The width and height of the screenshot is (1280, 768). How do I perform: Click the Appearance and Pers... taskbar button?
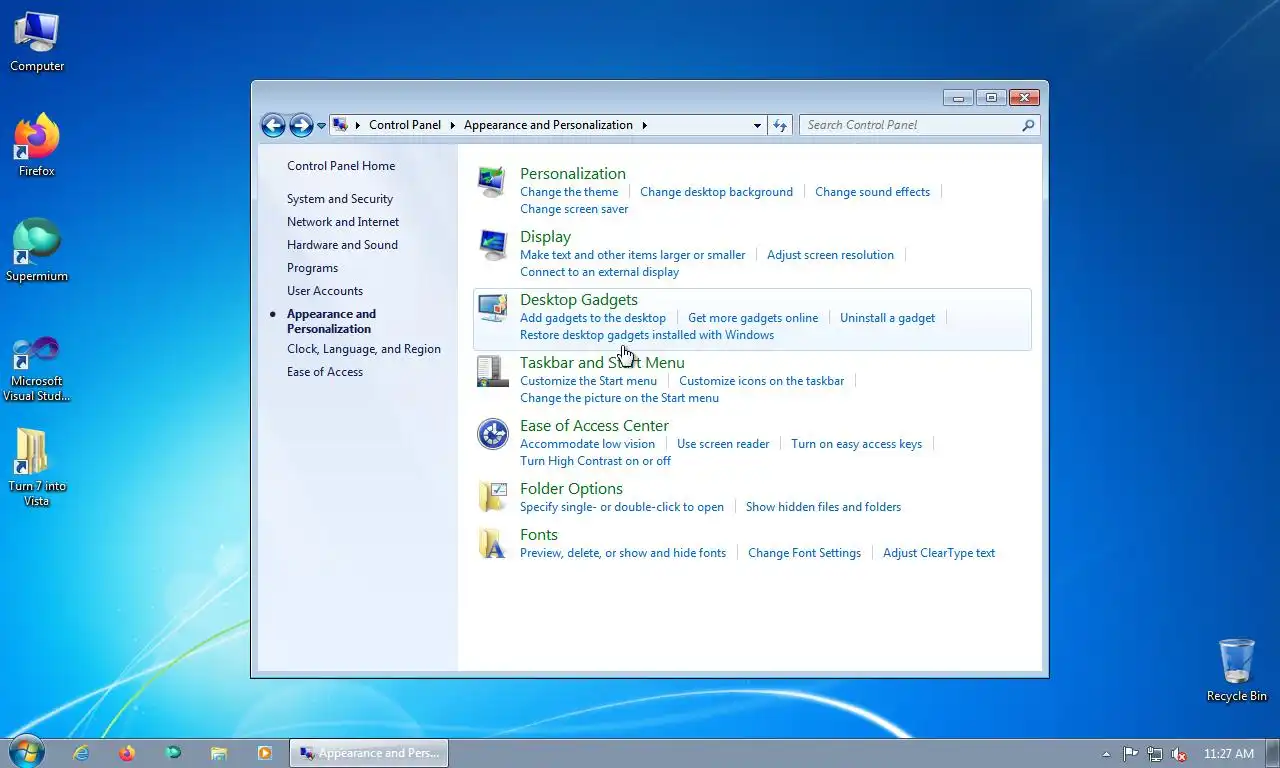tap(369, 753)
